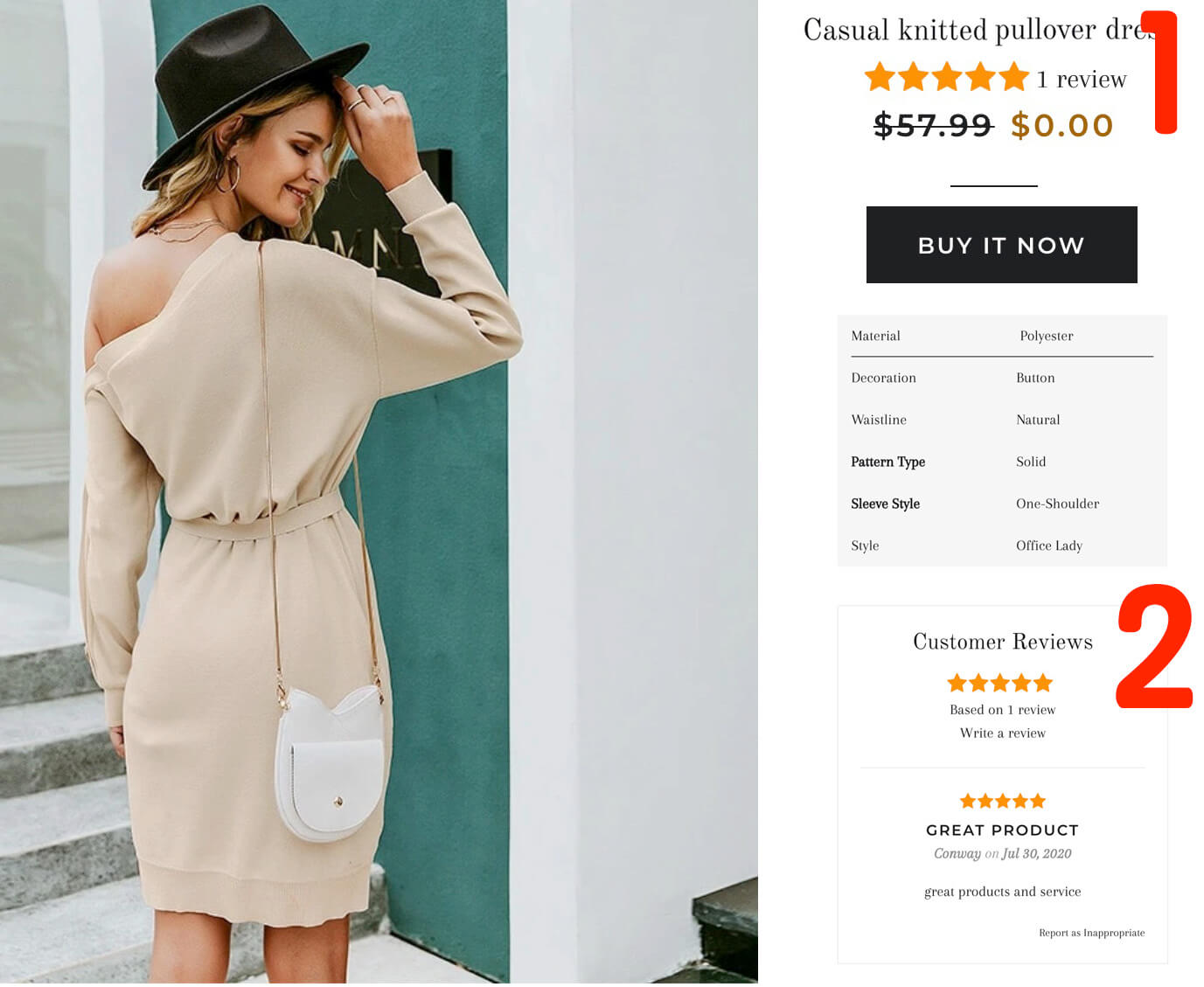
Task: Open the Write a review link
Action: click(1002, 733)
